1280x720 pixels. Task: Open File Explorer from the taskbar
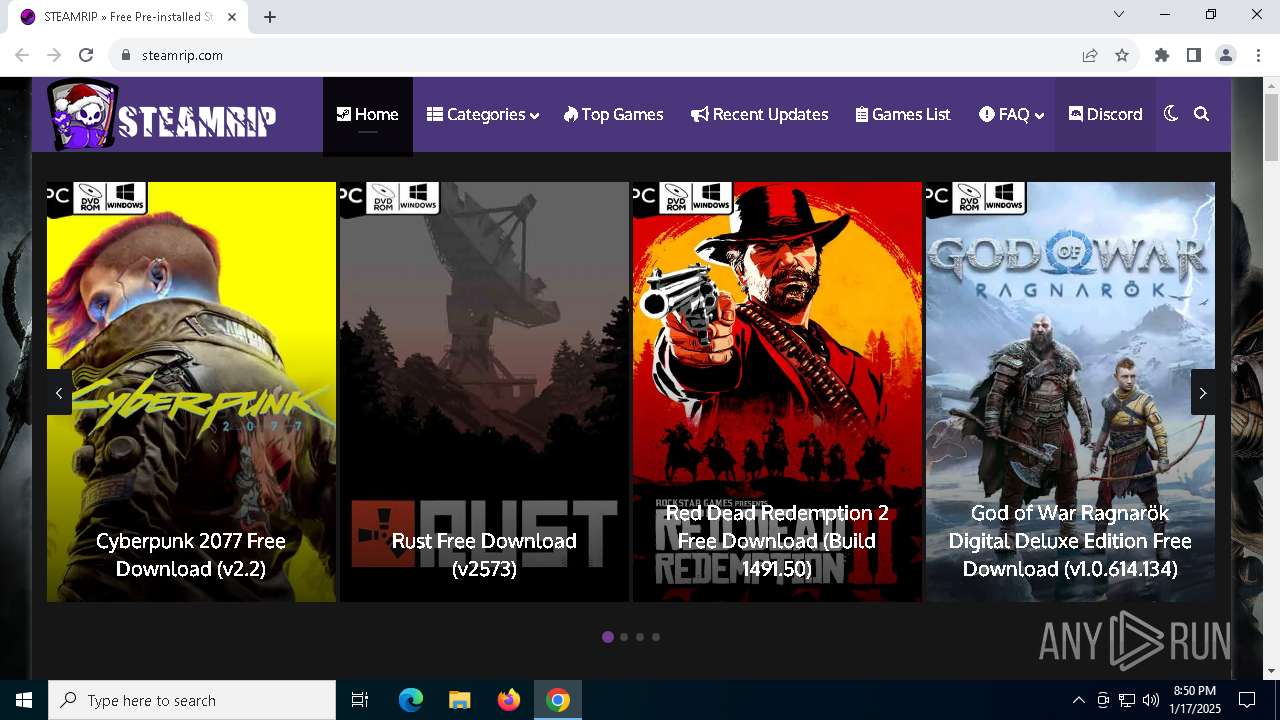[x=460, y=700]
